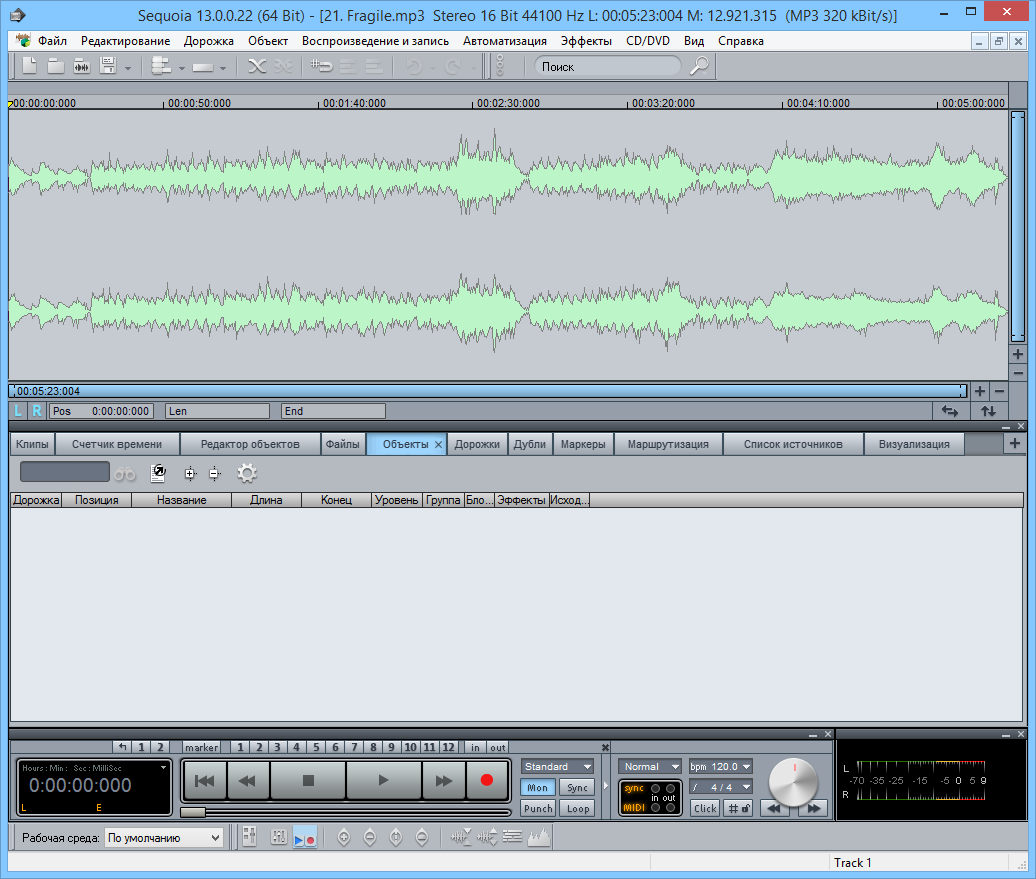
Task: Open the gear settings in Objects panel
Action: pyautogui.click(x=246, y=473)
